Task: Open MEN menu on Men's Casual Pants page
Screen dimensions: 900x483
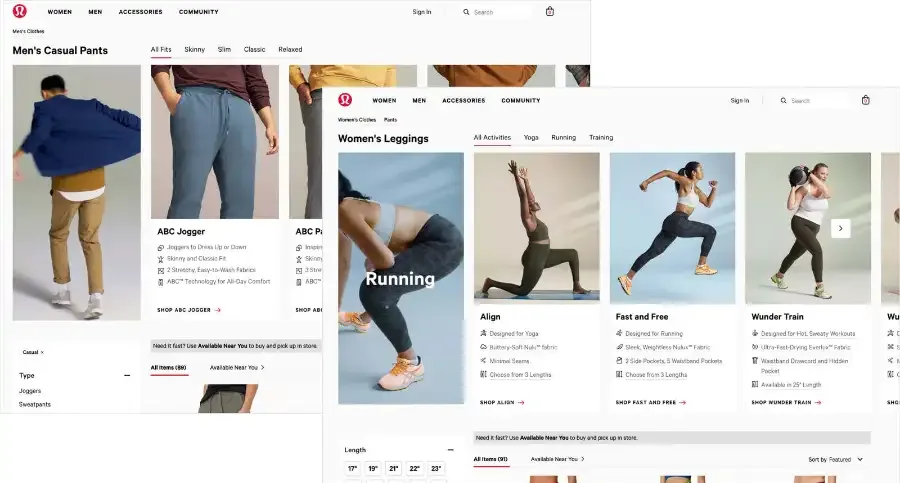Action: click(x=95, y=12)
